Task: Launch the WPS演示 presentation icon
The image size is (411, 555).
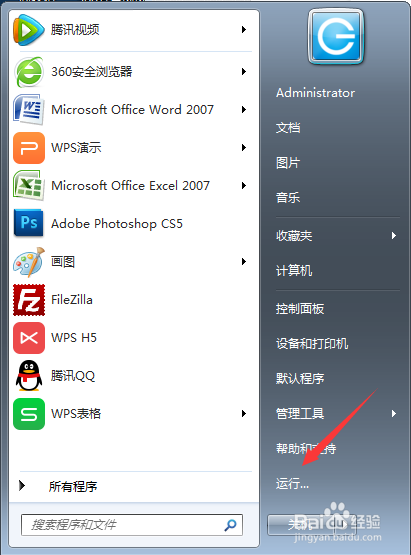Action: [x=29, y=148]
